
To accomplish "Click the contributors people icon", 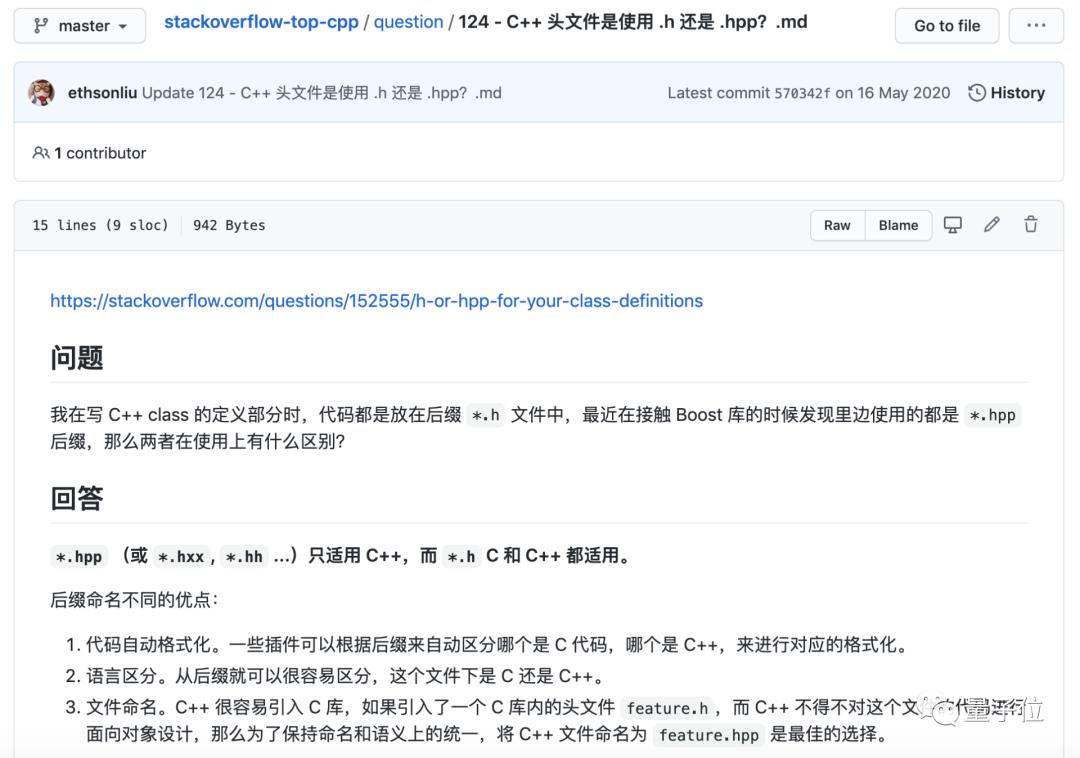I will [x=41, y=152].
